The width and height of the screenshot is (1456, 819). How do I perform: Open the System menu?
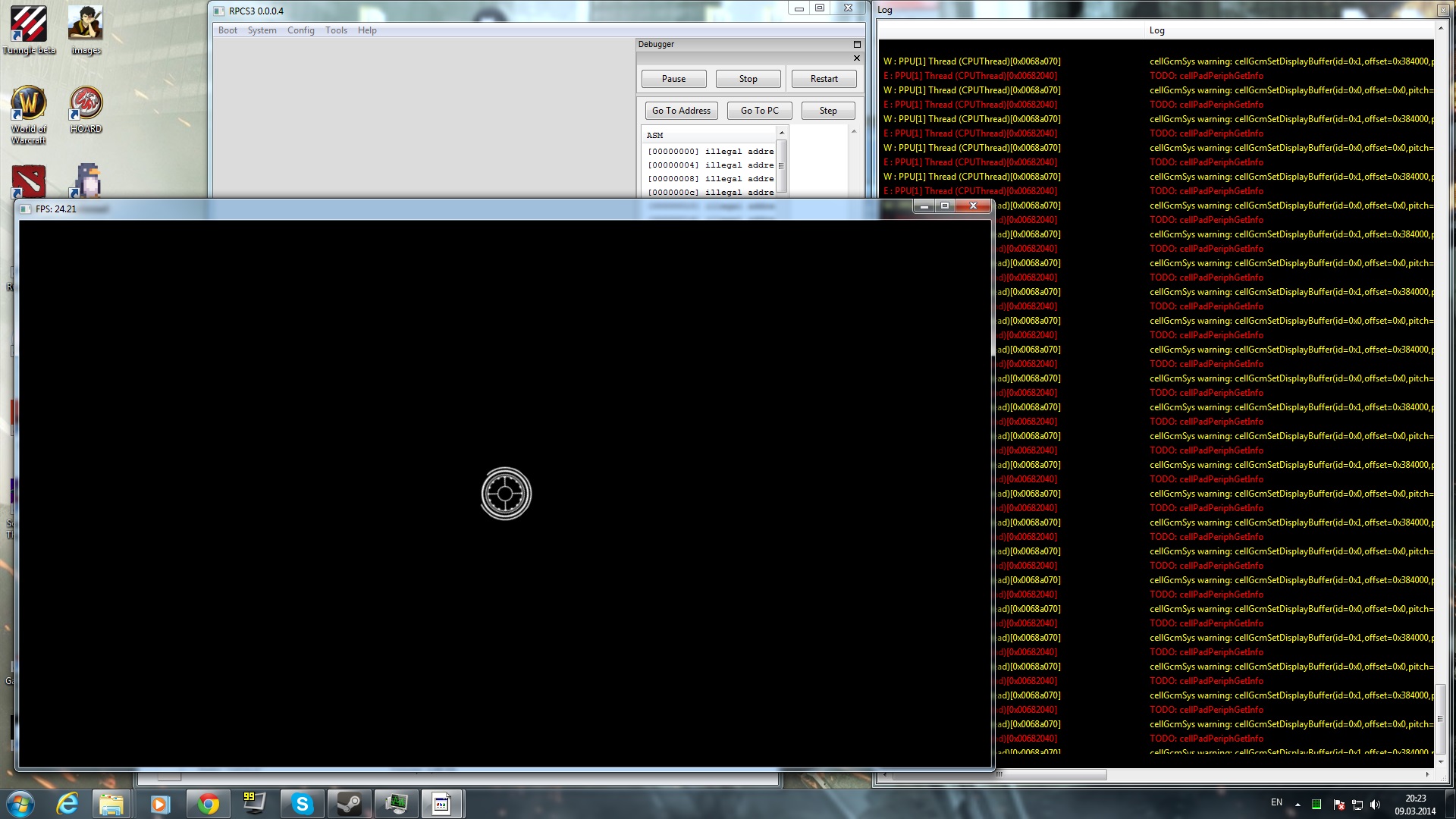click(x=262, y=30)
